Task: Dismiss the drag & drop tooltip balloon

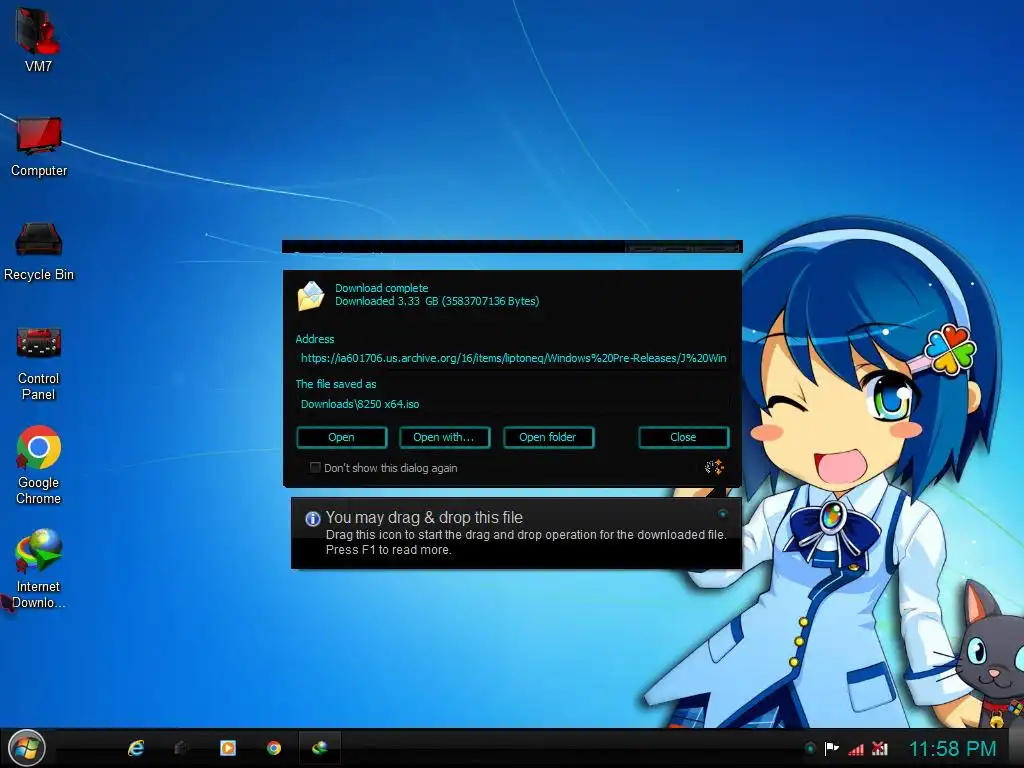Action: (x=723, y=514)
